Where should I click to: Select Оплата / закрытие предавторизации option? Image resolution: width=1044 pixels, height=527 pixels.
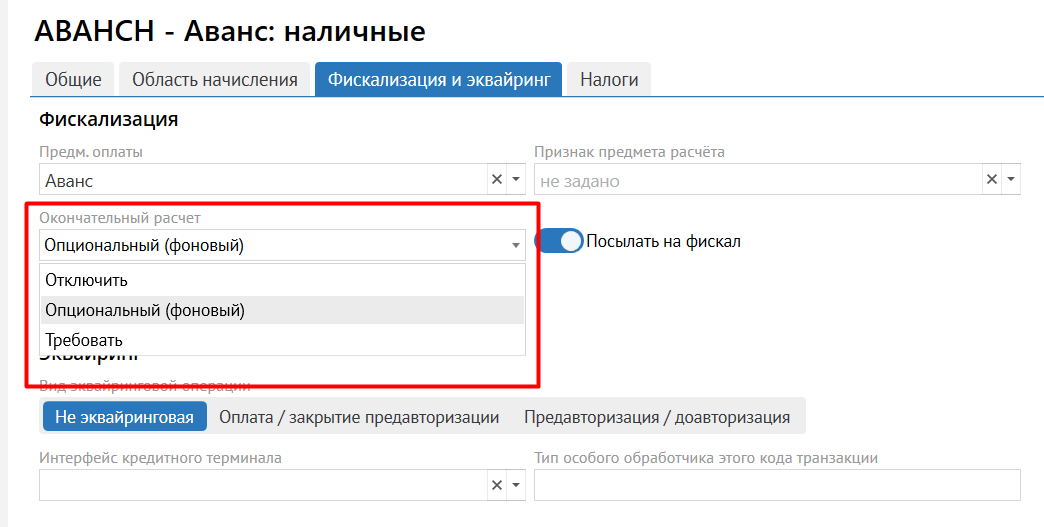359,417
